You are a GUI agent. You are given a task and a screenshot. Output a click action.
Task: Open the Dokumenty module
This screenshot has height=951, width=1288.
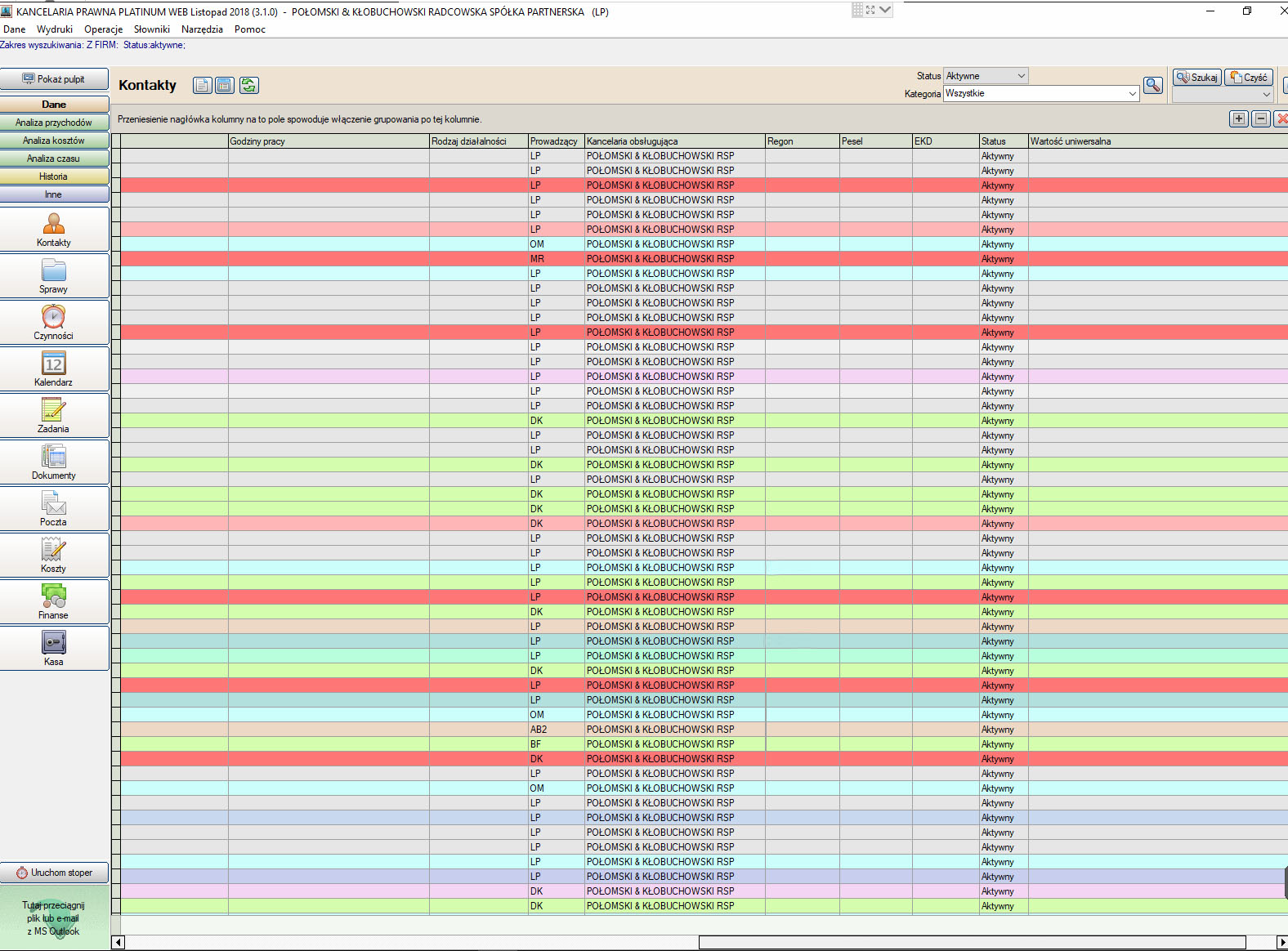54,462
